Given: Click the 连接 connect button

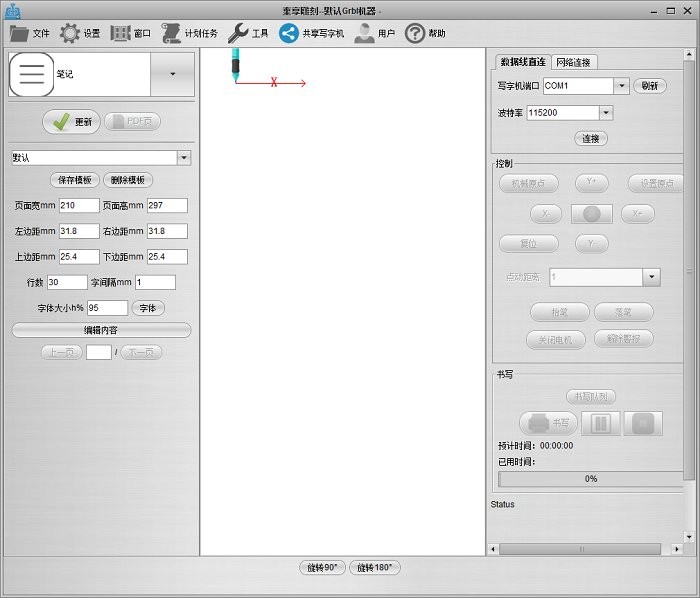Looking at the screenshot, I should point(591,139).
